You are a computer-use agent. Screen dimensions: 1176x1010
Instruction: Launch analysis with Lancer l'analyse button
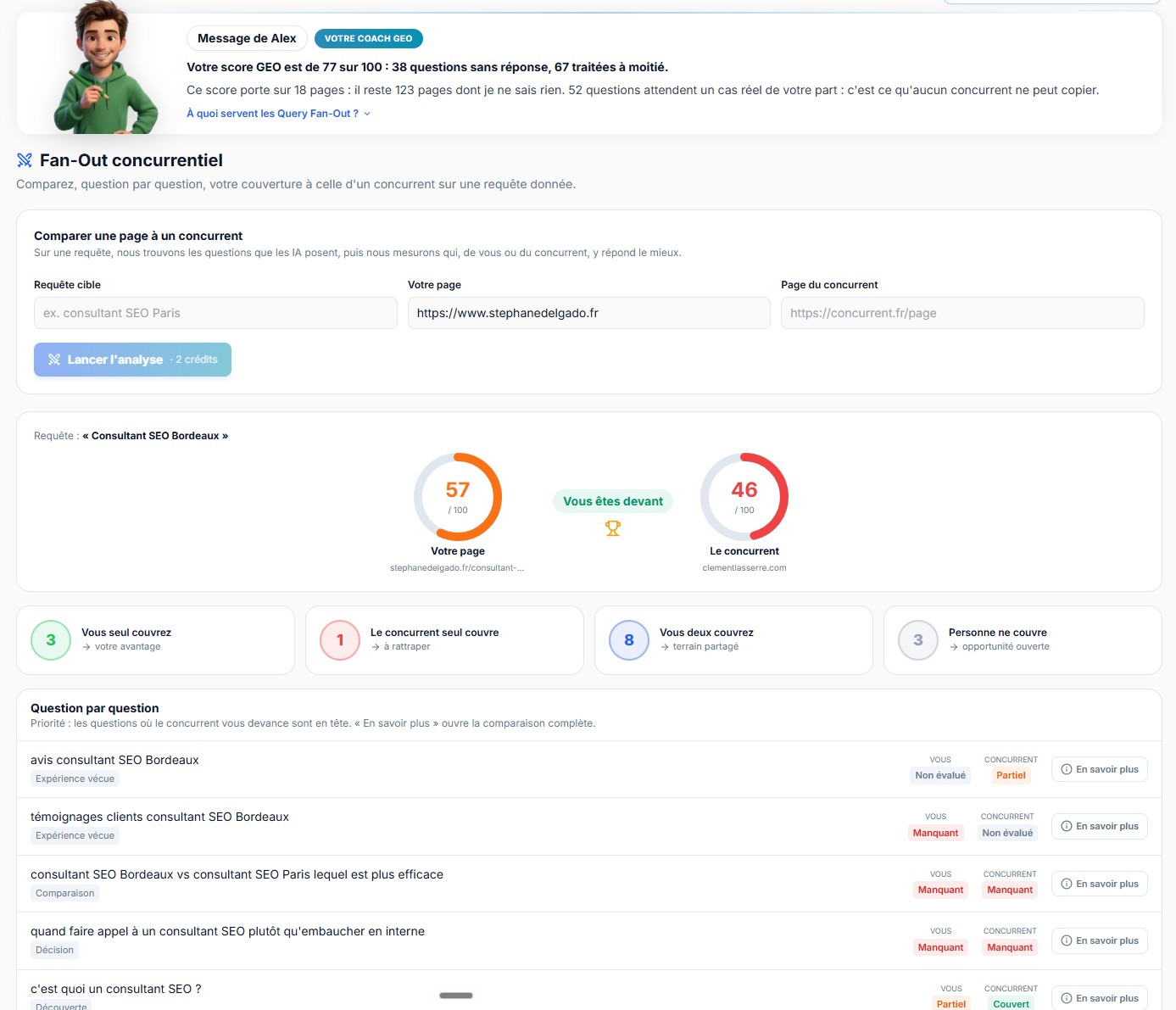tap(132, 360)
